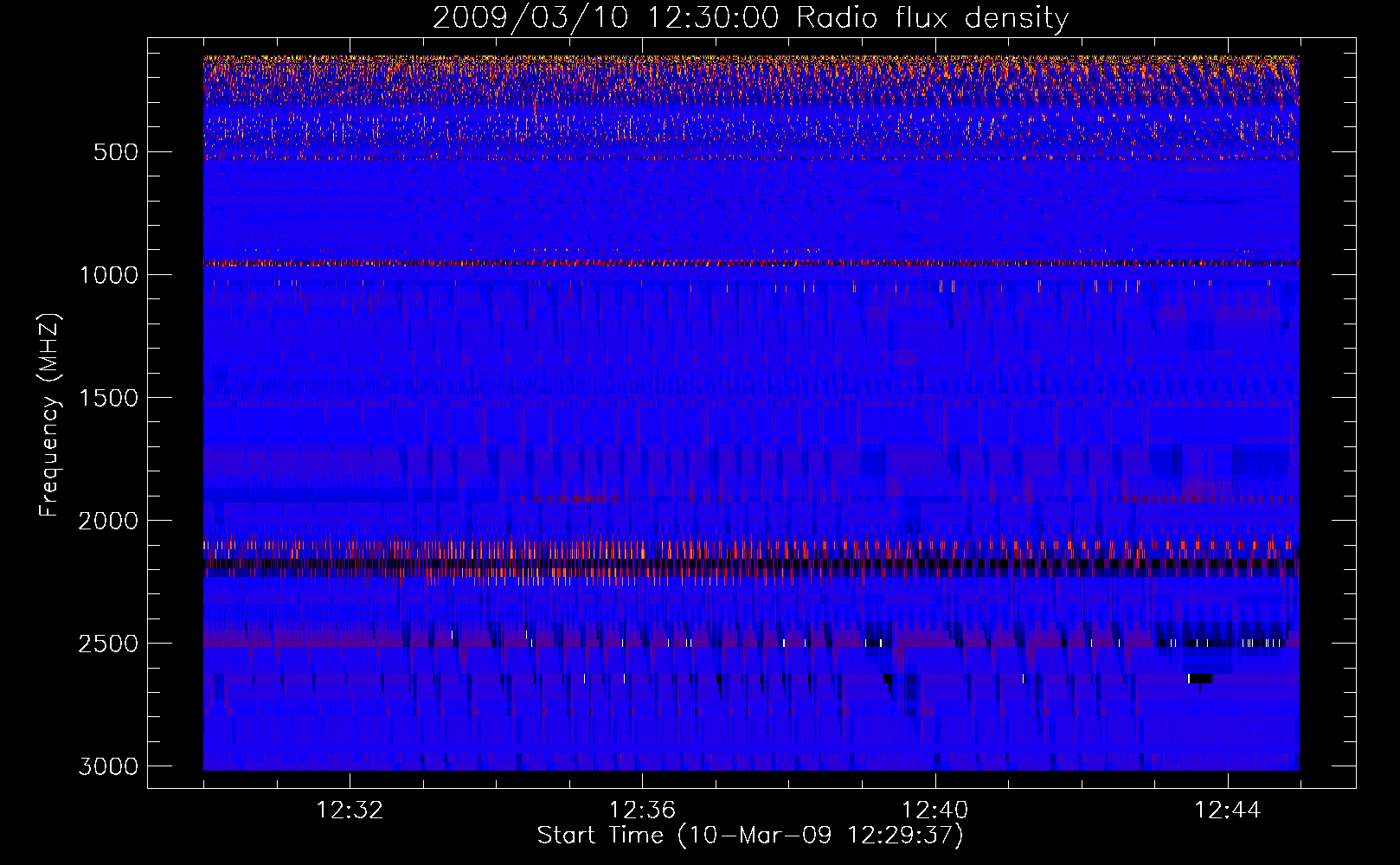Image resolution: width=1400 pixels, height=865 pixels.
Task: Click the 2000 frequency tick label
Action: (107, 521)
